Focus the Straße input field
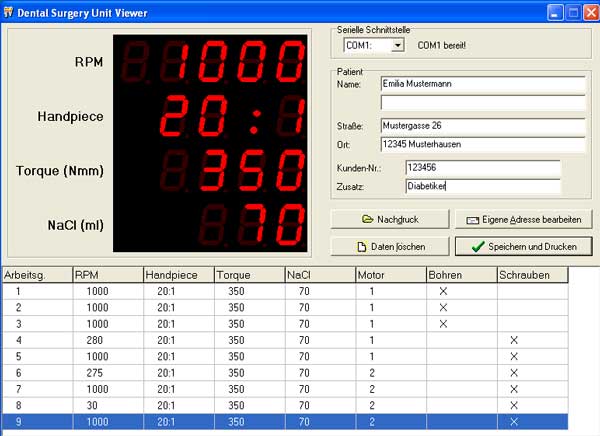Viewport: 600px width, 436px height. coord(482,127)
